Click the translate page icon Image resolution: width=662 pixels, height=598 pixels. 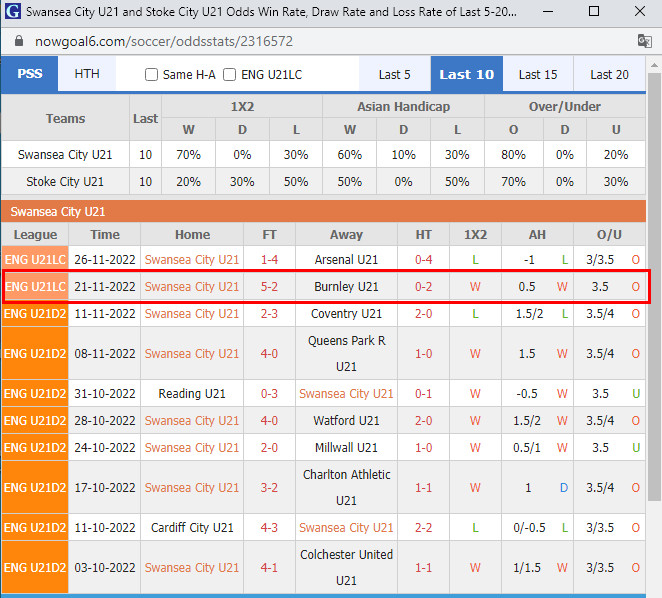click(x=645, y=41)
